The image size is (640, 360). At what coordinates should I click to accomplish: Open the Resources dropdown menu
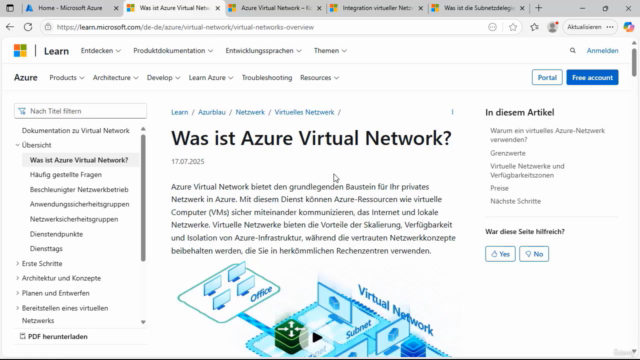click(x=319, y=78)
